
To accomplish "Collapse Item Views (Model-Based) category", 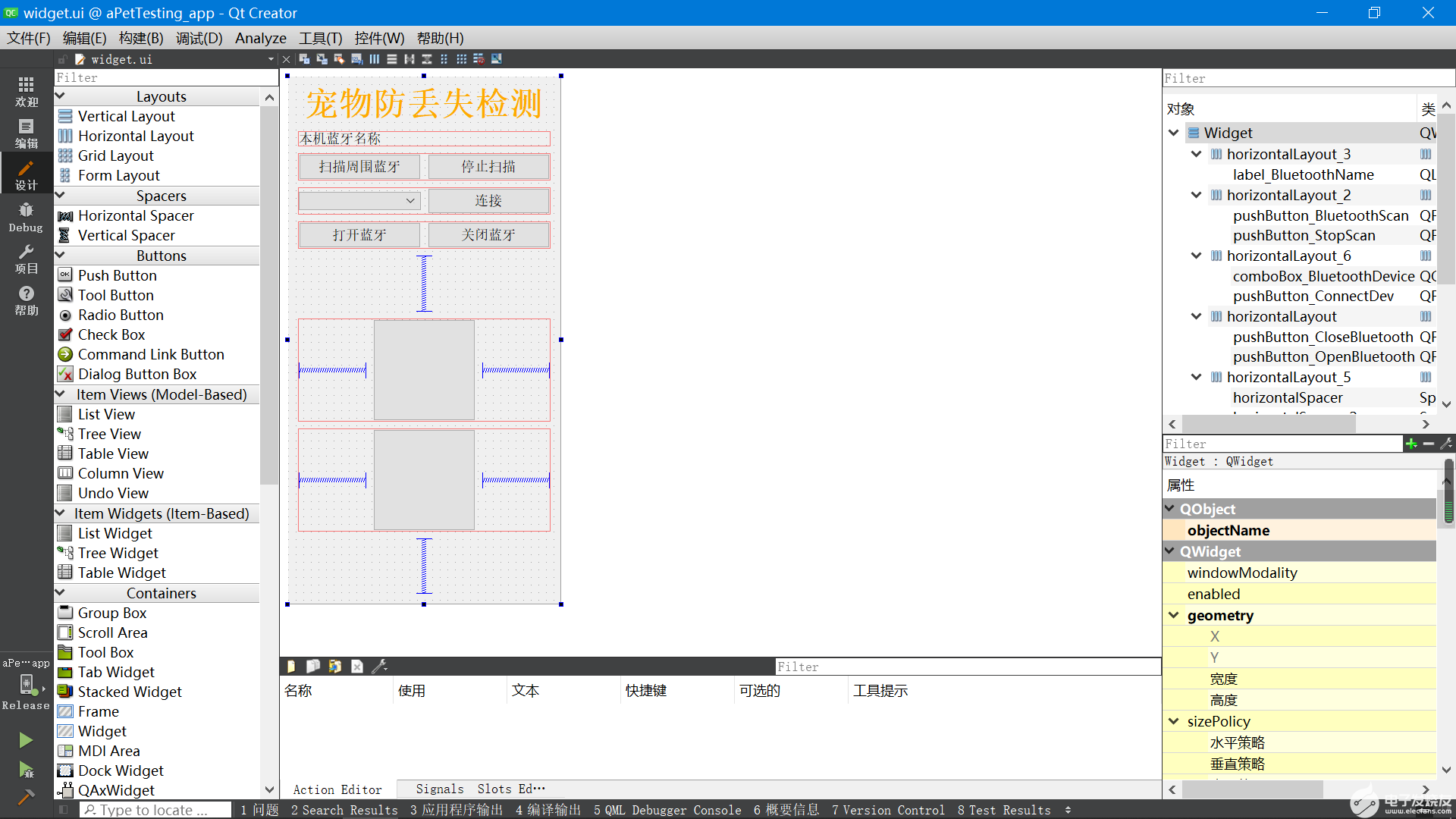I will 61,394.
